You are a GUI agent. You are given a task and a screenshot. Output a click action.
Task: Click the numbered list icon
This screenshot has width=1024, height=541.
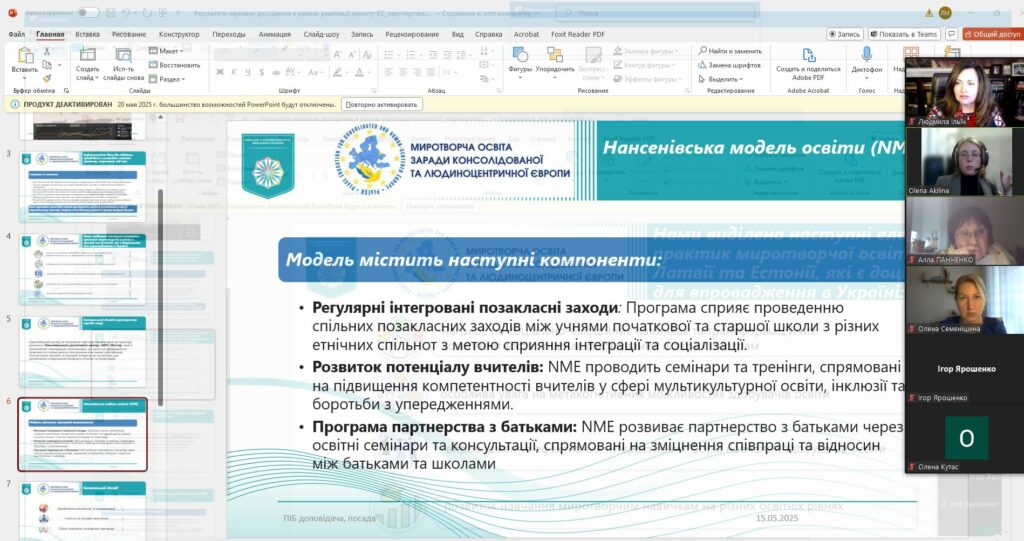411,54
